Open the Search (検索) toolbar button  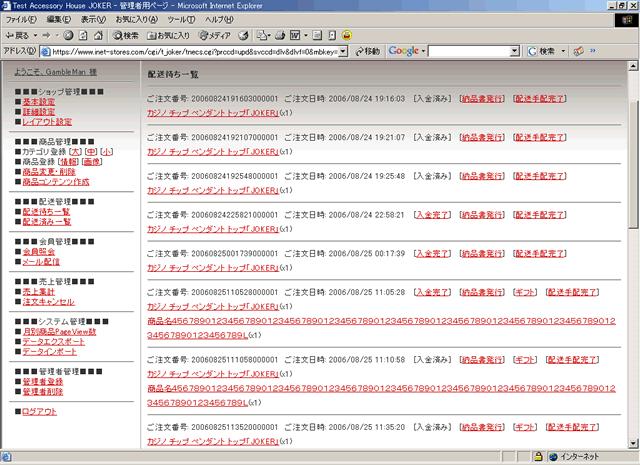coord(131,35)
